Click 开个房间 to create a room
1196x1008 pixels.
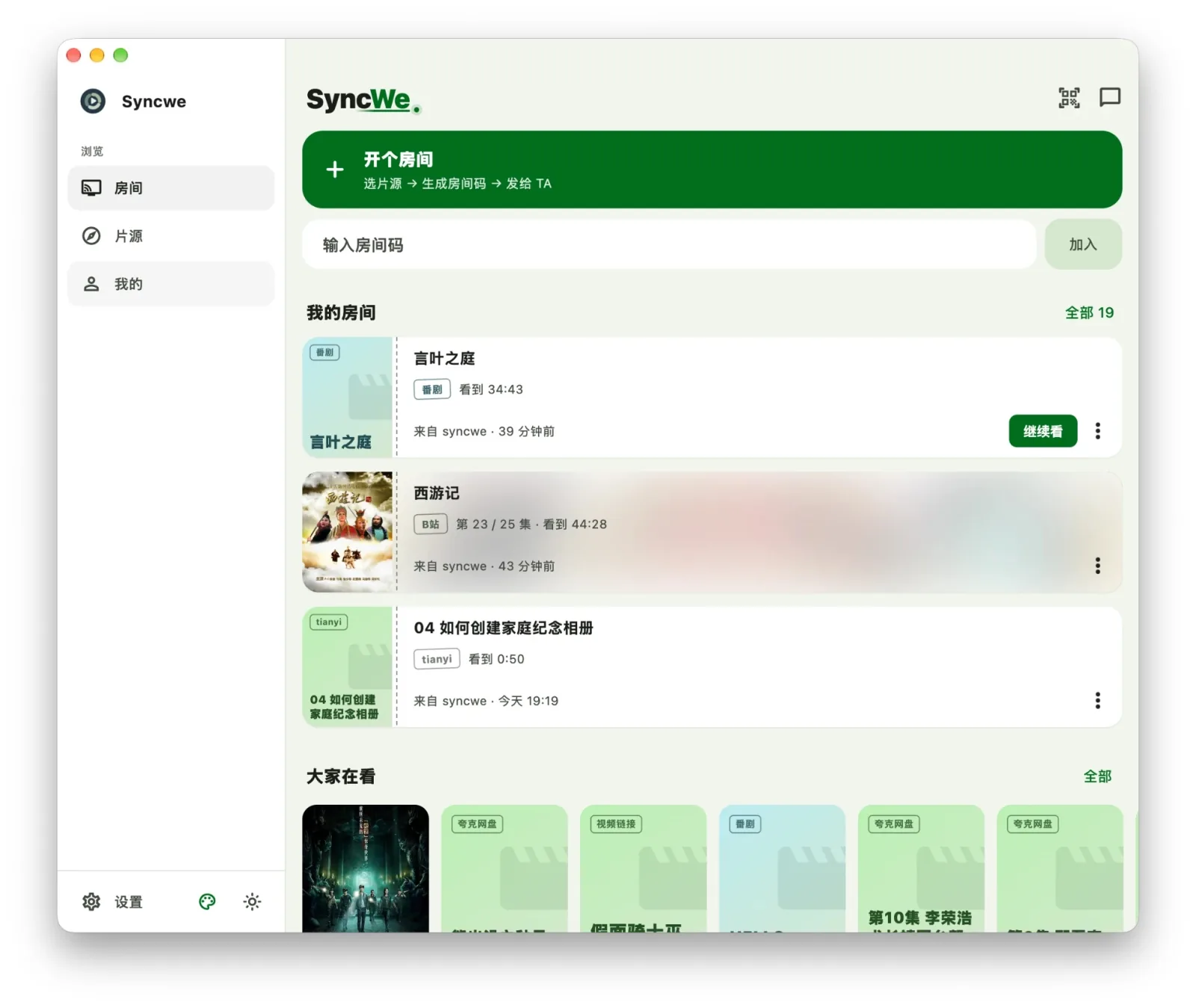(712, 170)
